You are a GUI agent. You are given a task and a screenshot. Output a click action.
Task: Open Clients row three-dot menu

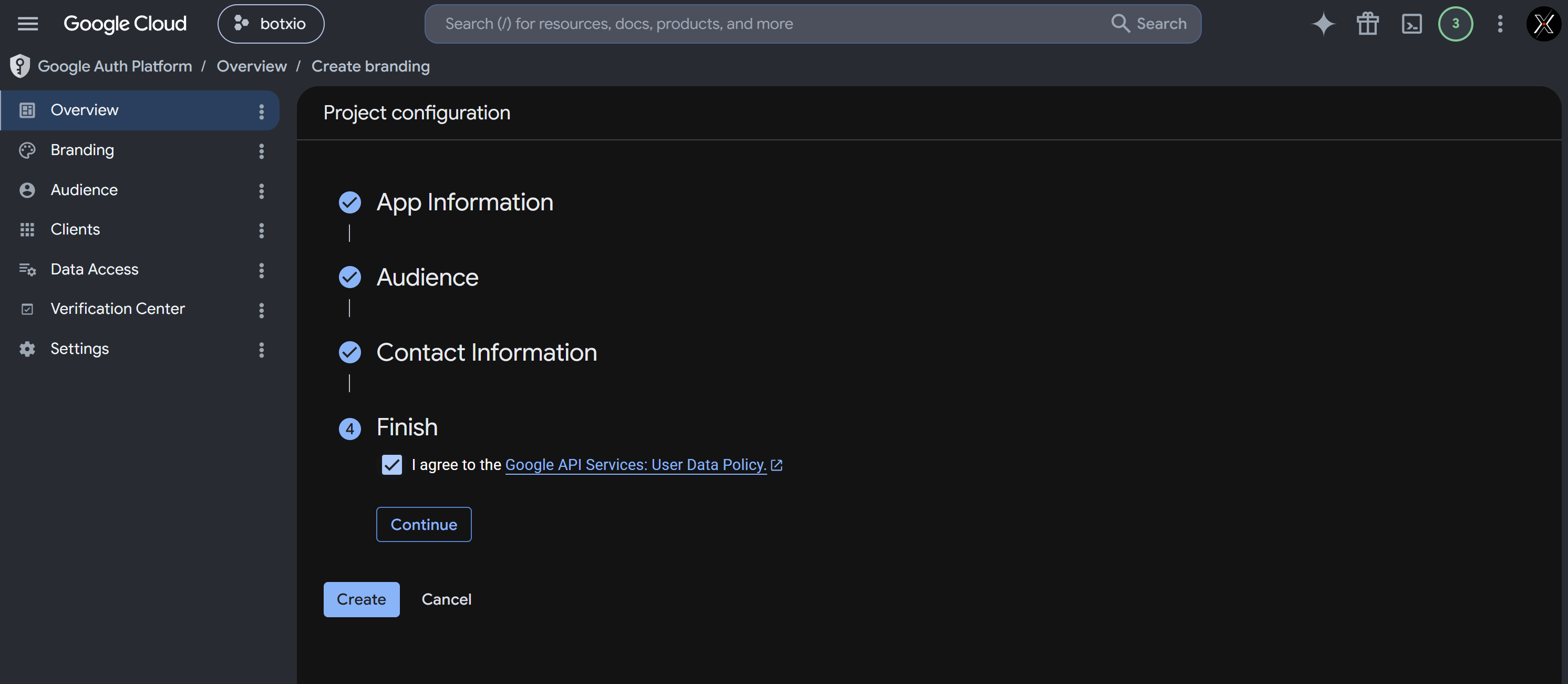tap(262, 231)
